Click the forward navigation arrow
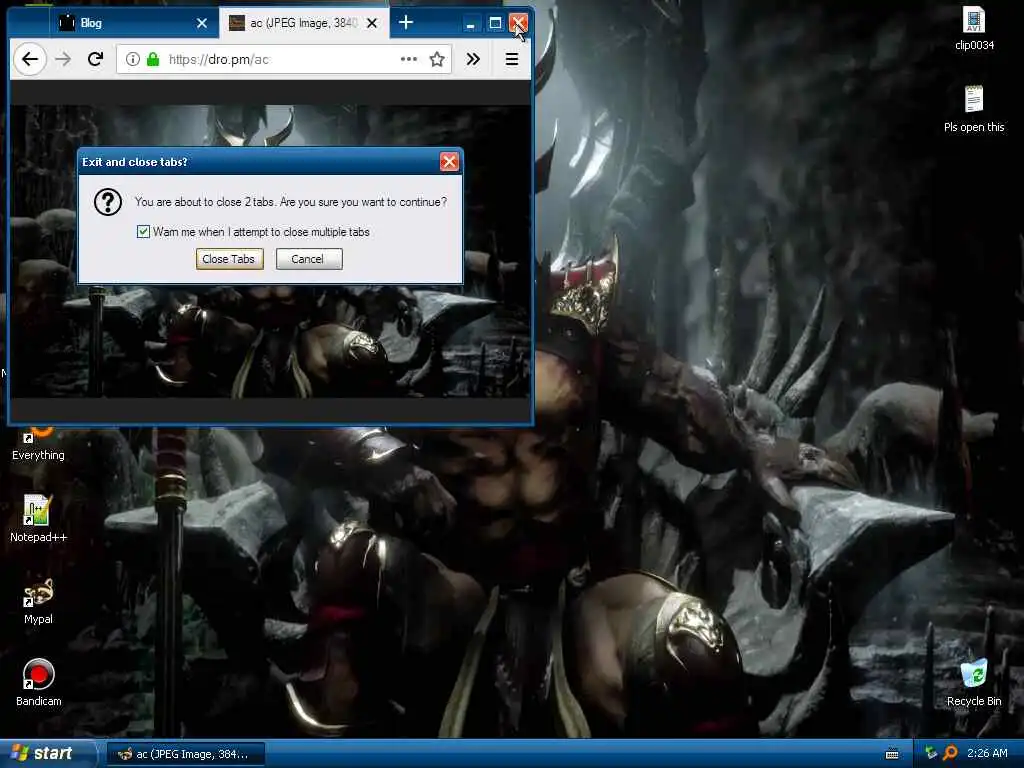The width and height of the screenshot is (1024, 768). pos(63,59)
